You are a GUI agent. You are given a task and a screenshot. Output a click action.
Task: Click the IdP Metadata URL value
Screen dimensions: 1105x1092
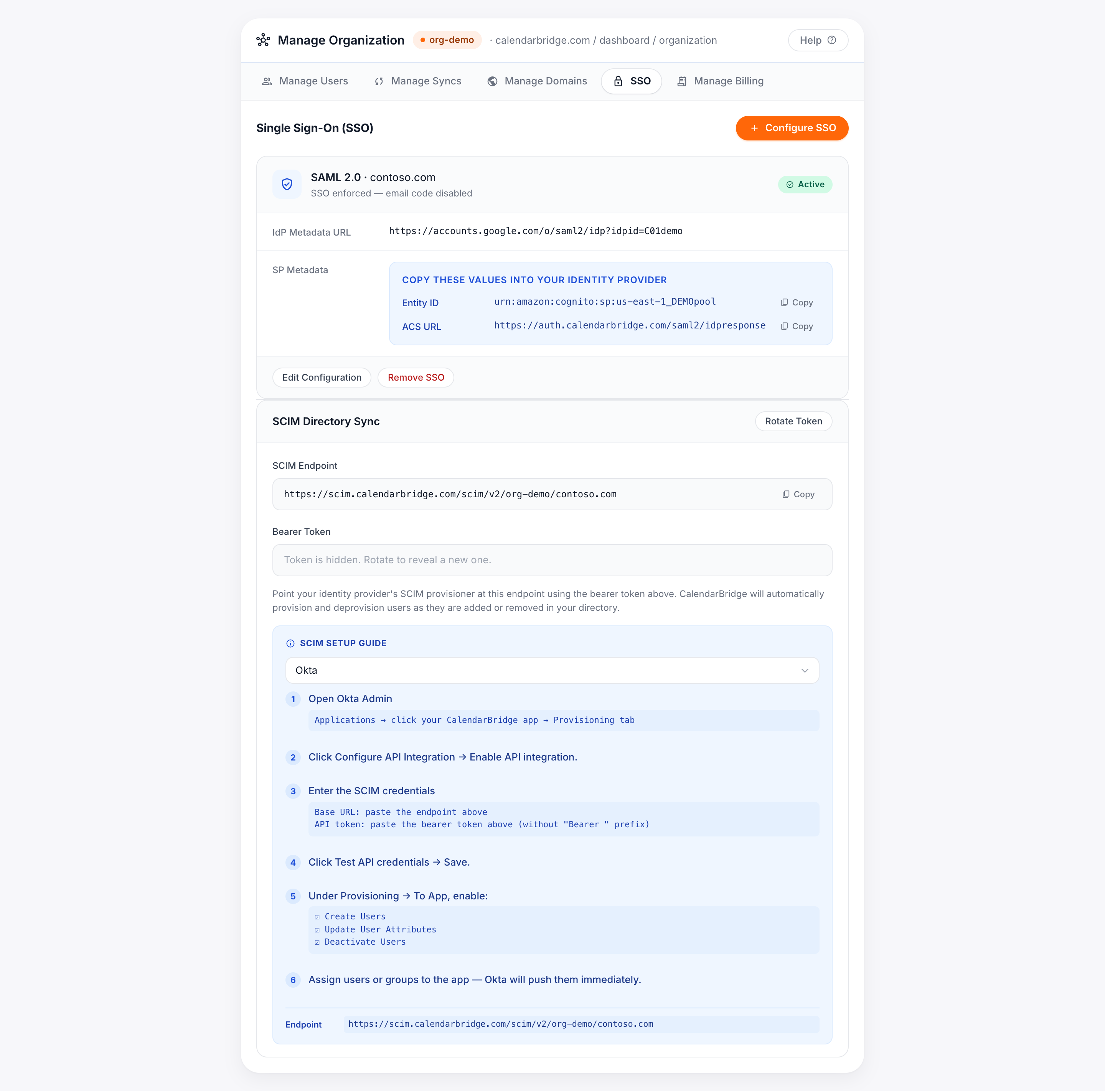[535, 231]
